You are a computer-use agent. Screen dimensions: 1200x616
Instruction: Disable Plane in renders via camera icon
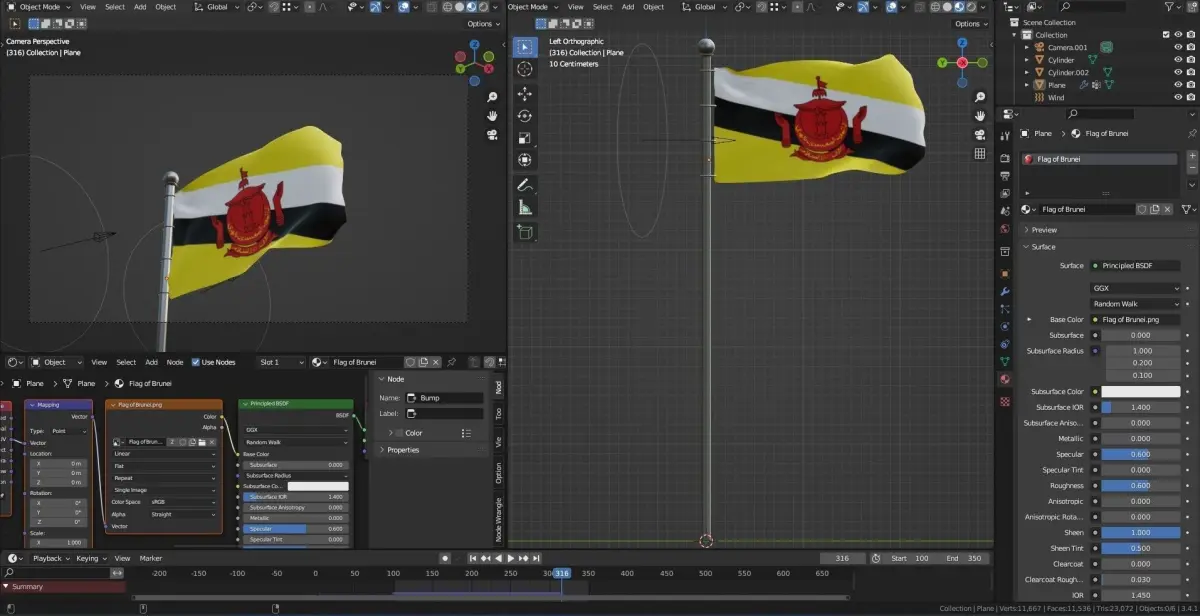click(1190, 85)
